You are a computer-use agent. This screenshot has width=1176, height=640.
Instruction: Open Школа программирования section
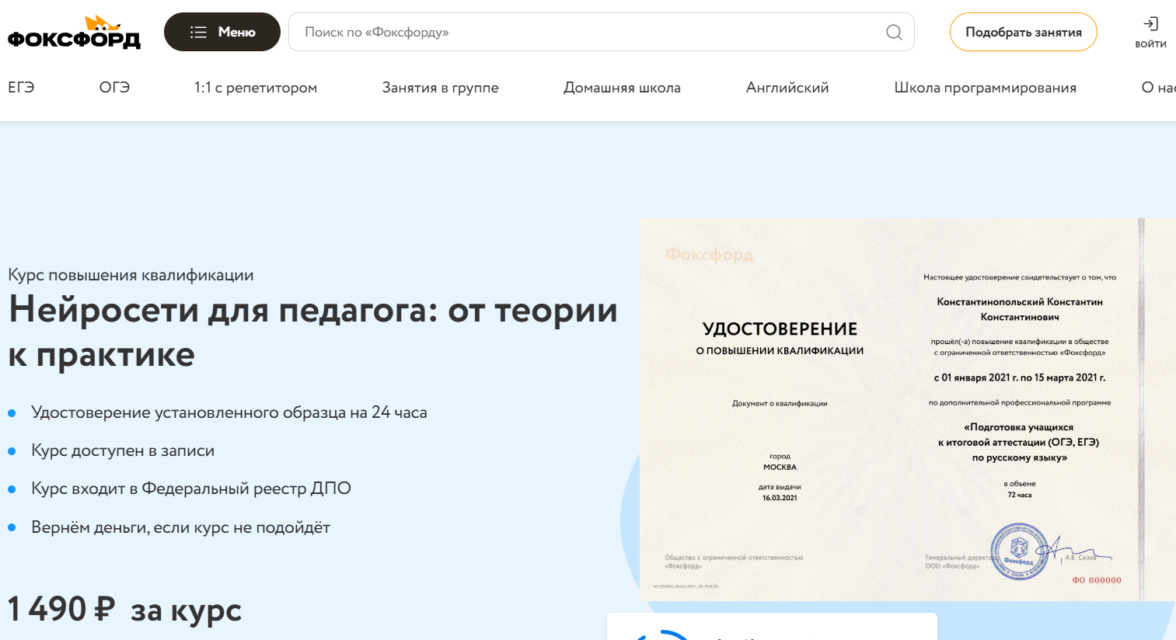click(985, 88)
